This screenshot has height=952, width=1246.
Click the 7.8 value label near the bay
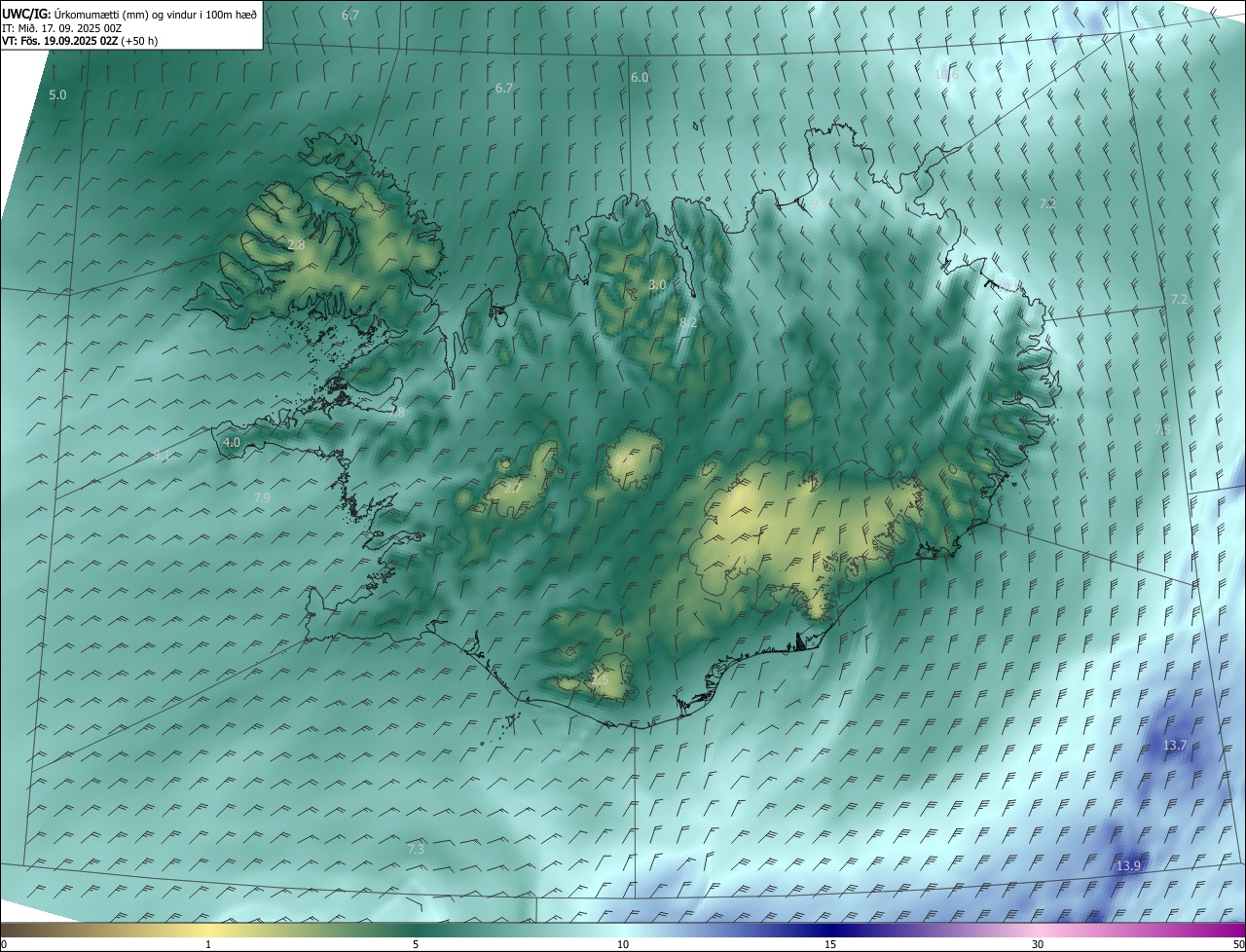[x=396, y=413]
